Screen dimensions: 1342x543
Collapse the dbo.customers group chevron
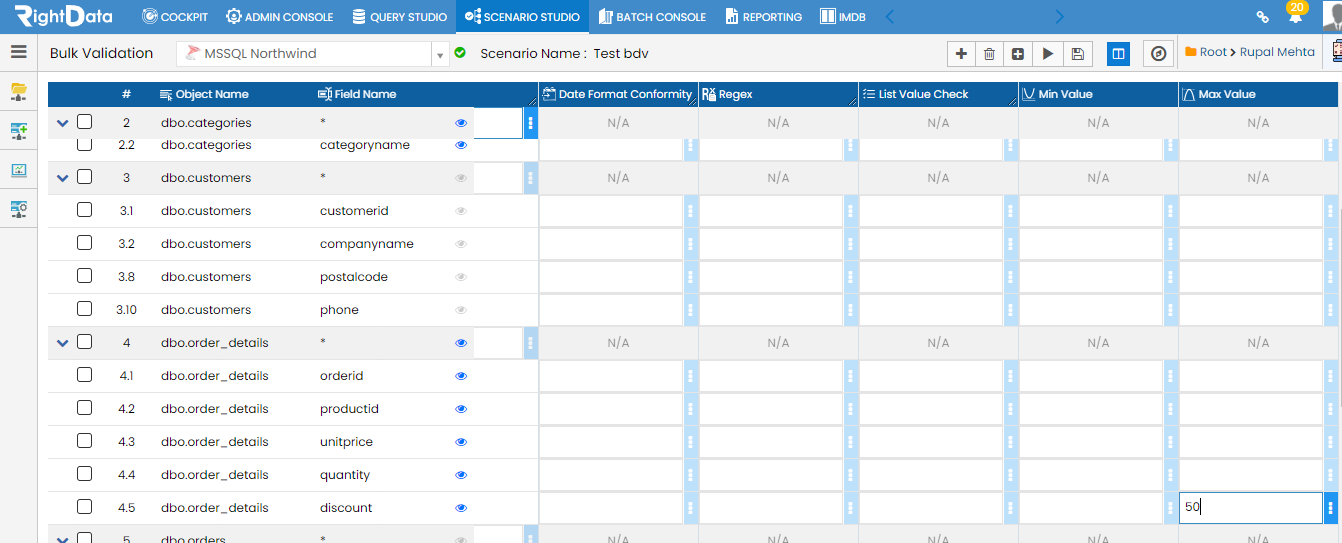[x=63, y=178]
